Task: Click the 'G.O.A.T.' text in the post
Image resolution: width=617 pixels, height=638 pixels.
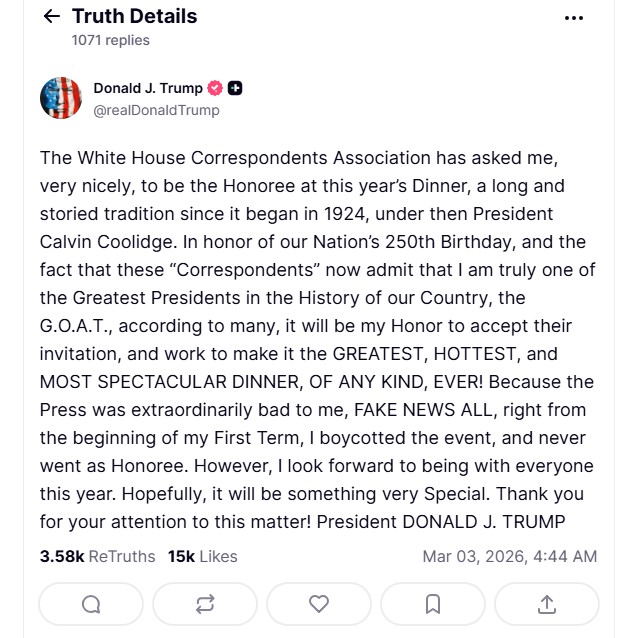Action: pyautogui.click(x=81, y=326)
